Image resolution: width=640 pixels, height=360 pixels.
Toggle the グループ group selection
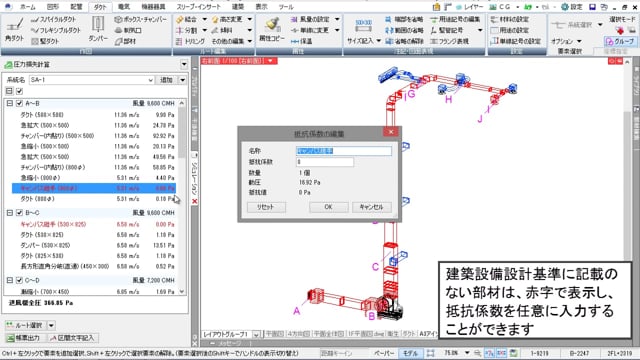pyautogui.click(x=620, y=41)
